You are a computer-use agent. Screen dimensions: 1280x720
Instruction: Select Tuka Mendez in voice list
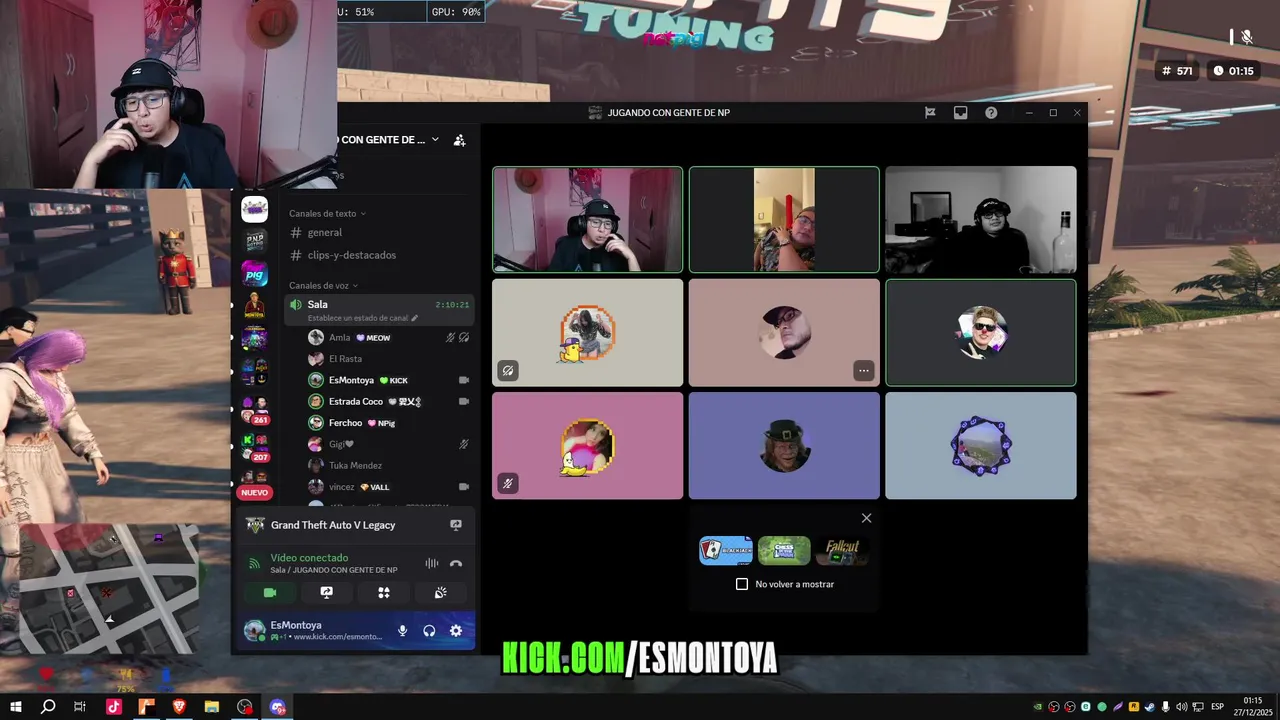(388, 465)
